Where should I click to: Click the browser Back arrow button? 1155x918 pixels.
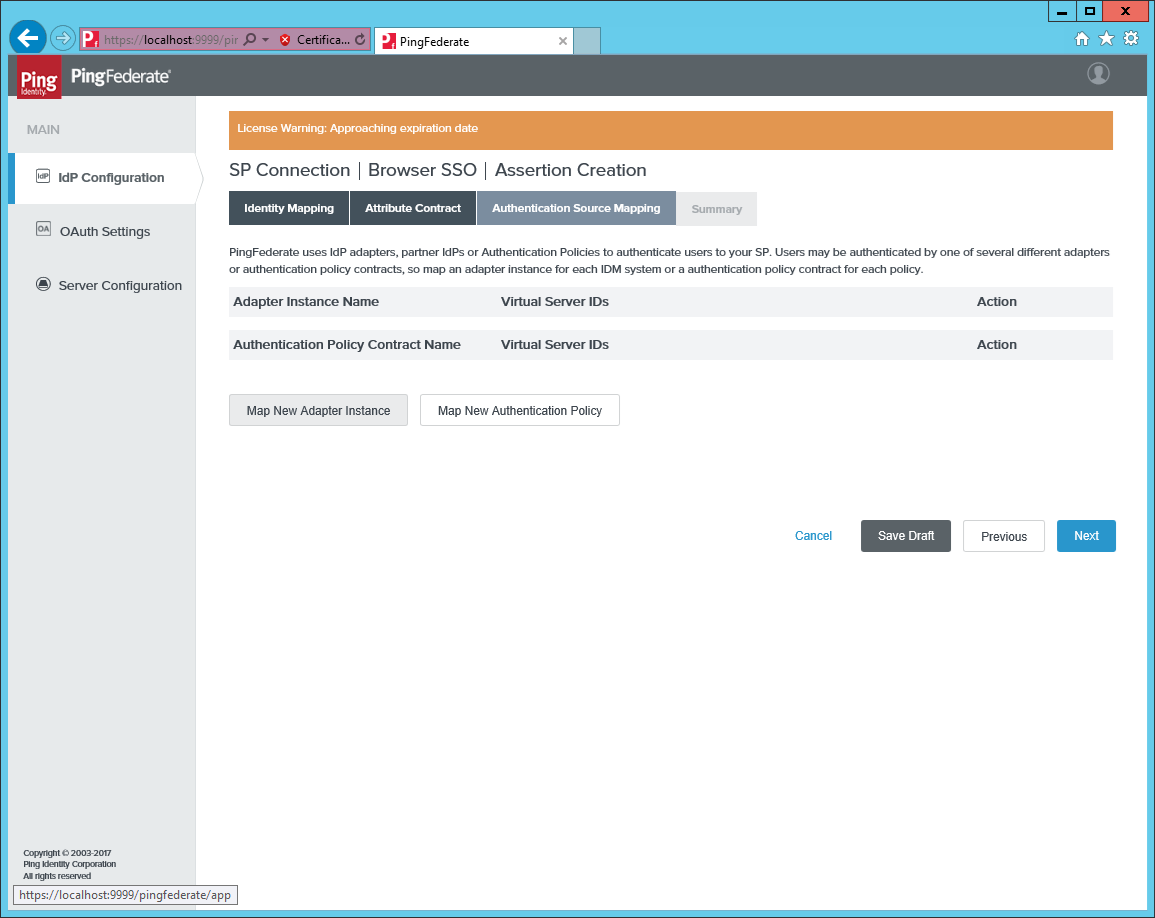tap(27, 38)
